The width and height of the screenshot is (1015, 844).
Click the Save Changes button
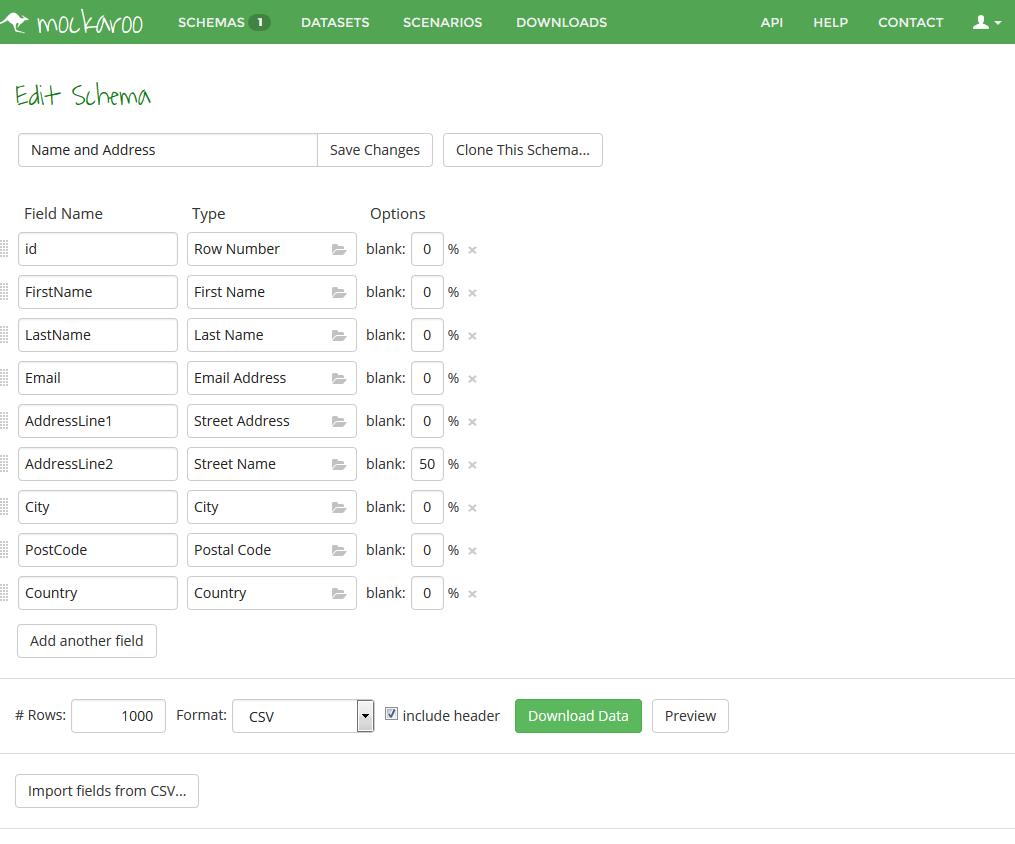(374, 149)
